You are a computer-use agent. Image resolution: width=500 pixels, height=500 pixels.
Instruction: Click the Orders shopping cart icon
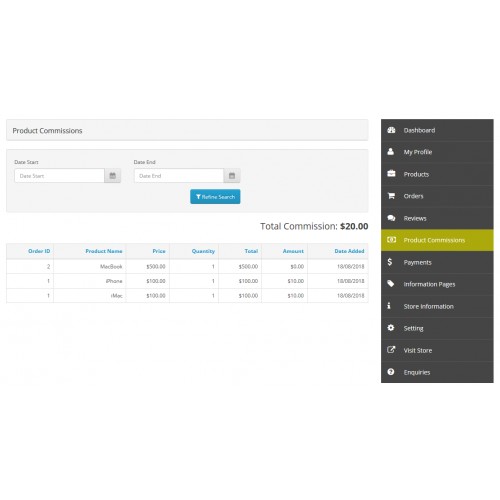tap(391, 196)
